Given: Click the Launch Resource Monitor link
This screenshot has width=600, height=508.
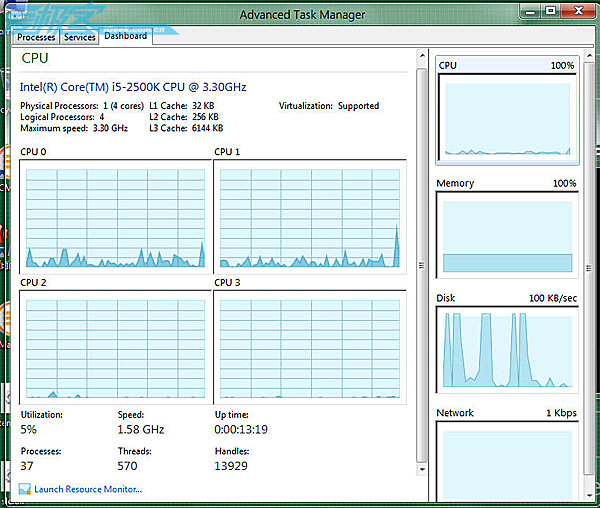Looking at the screenshot, I should point(88,489).
